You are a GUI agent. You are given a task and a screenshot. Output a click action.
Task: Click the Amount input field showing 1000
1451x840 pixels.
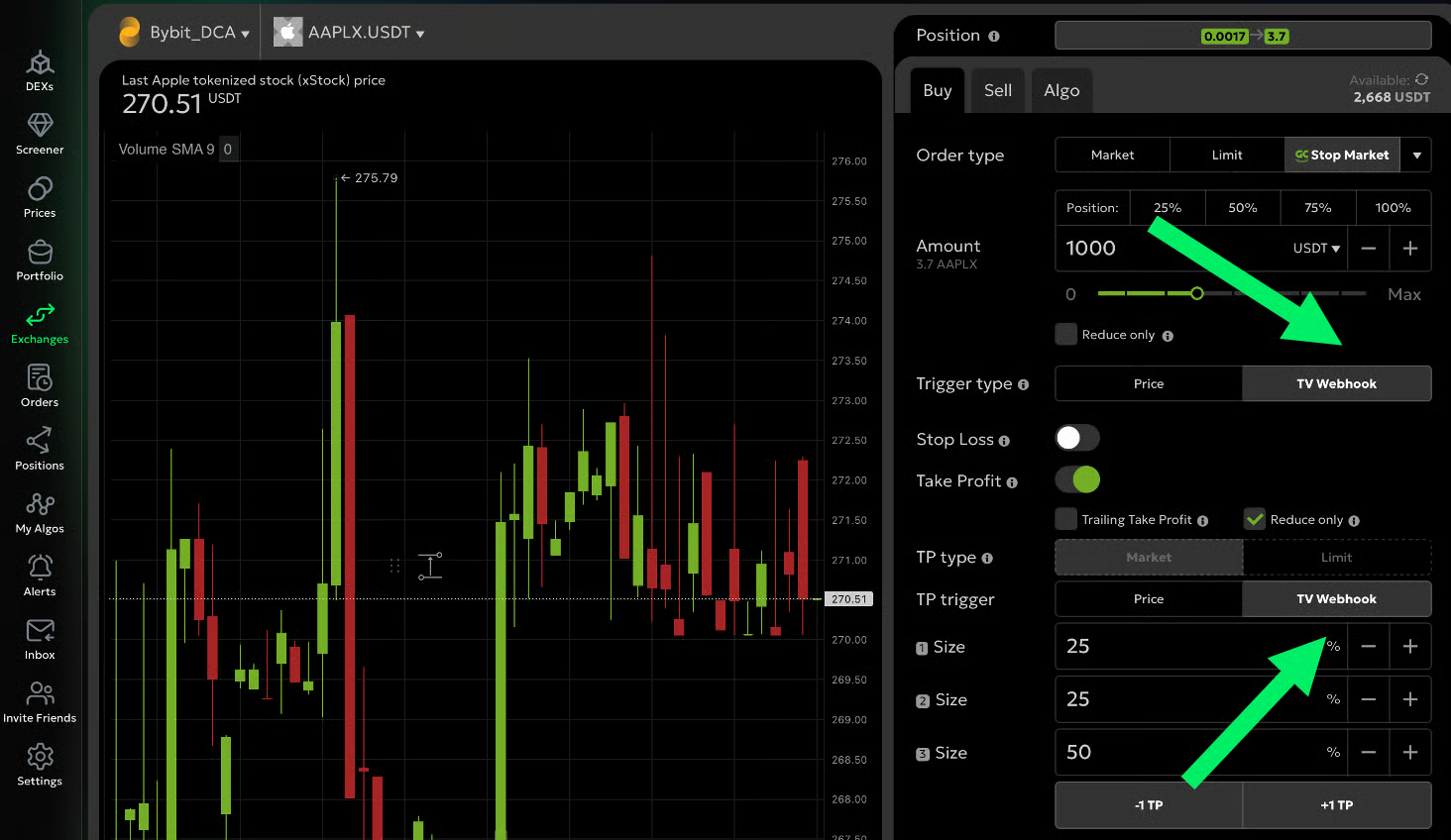point(1170,249)
